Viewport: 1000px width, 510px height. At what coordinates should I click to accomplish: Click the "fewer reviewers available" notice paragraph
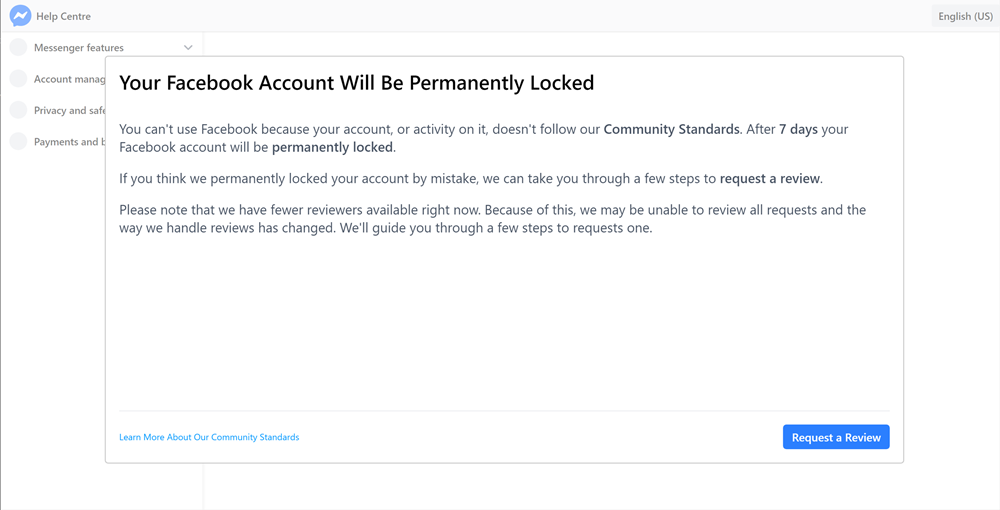[x=492, y=219]
